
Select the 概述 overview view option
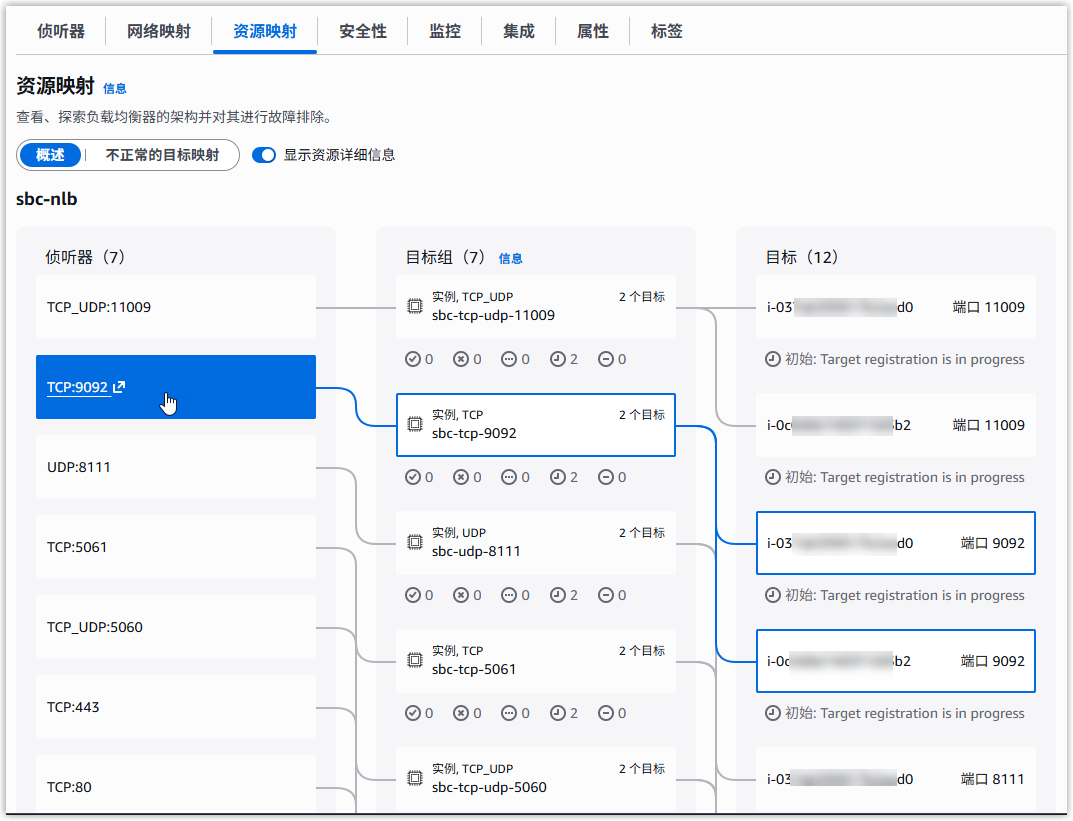point(50,155)
